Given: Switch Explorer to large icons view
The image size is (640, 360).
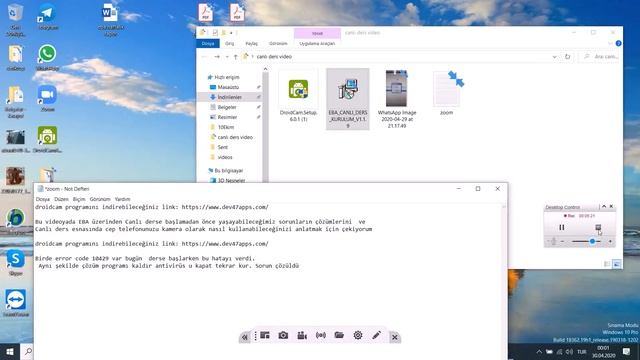Looking at the screenshot, I should [617, 264].
